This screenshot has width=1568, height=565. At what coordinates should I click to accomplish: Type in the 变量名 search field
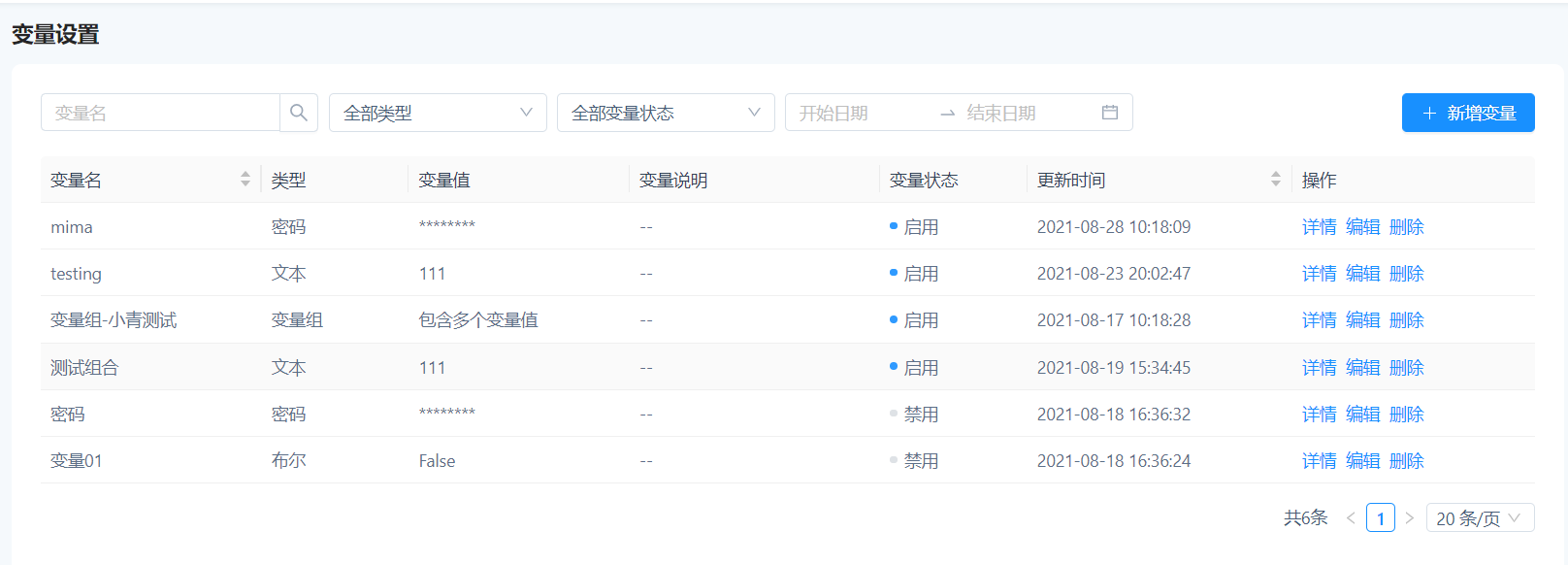pyautogui.click(x=160, y=113)
